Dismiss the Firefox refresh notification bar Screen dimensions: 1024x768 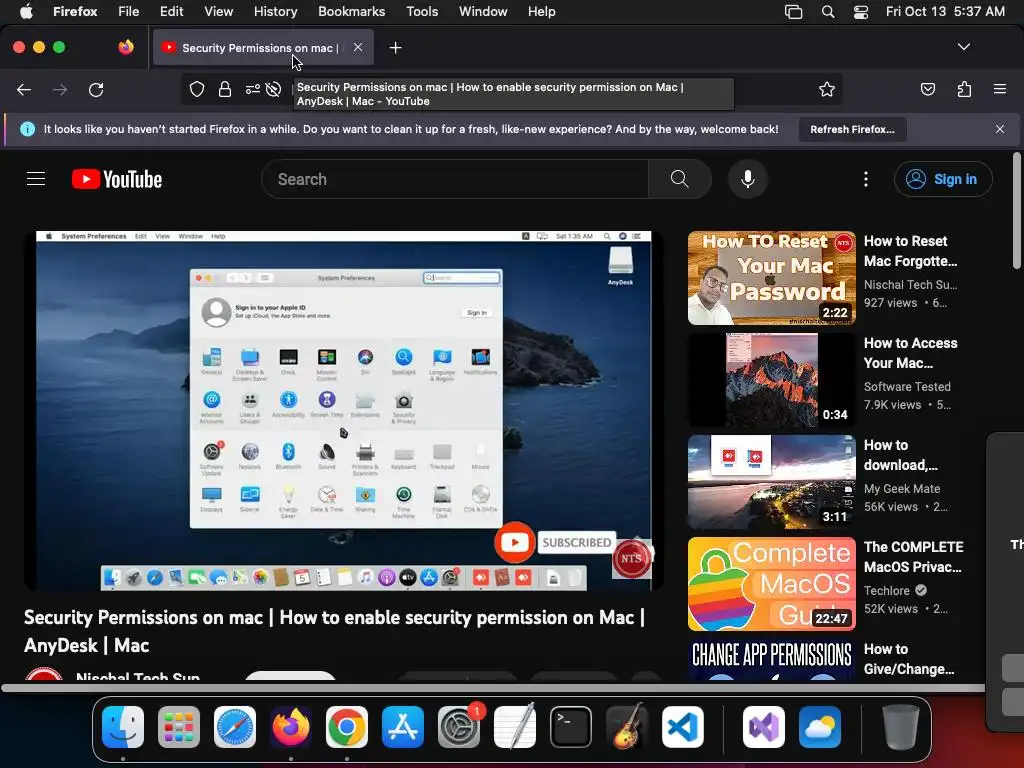[1000, 129]
